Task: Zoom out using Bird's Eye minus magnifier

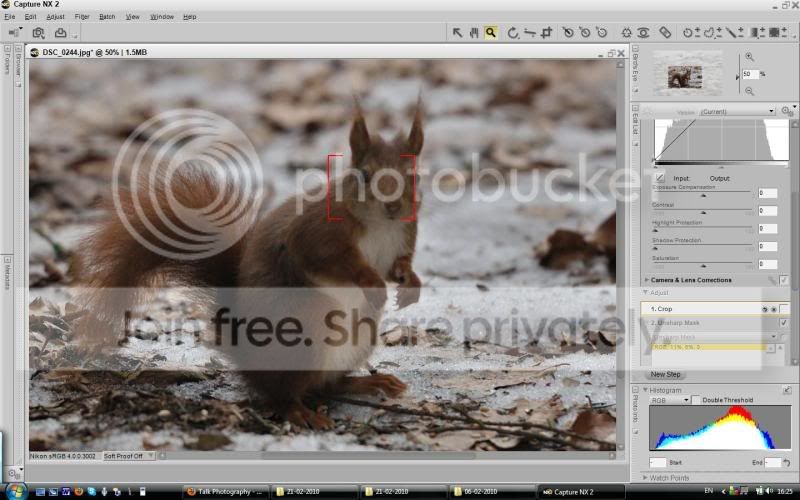Action: [749, 91]
